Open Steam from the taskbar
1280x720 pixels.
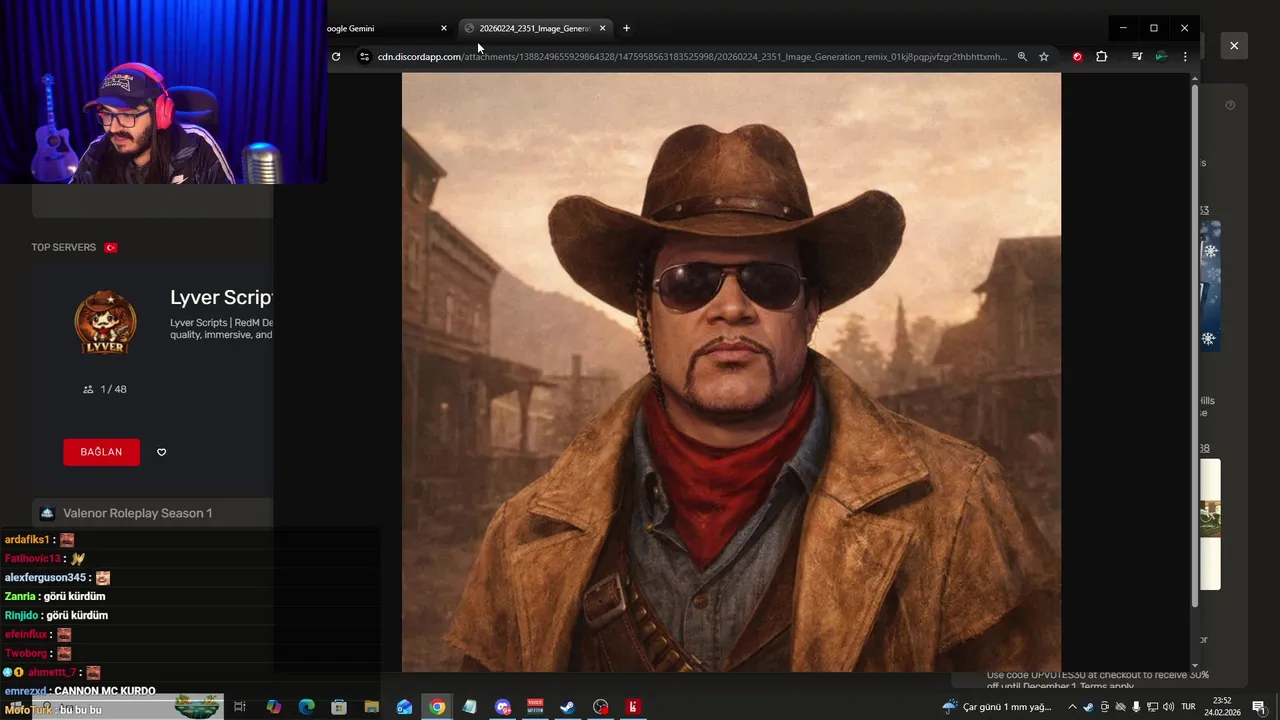[567, 707]
